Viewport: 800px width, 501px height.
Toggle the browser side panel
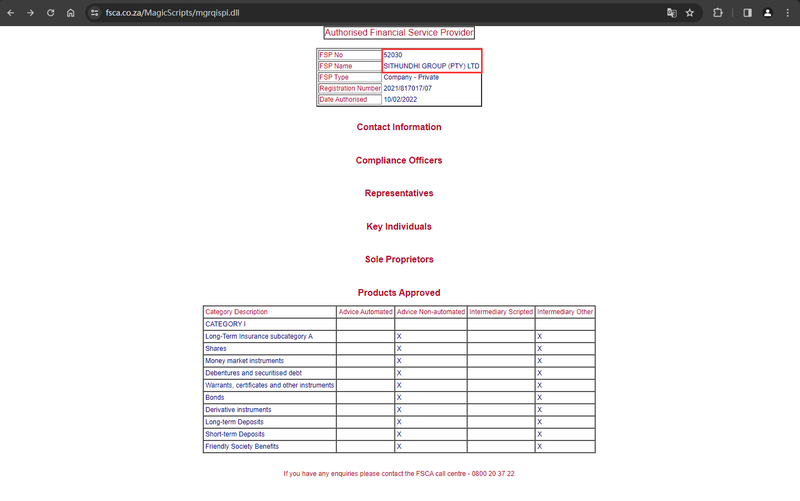tap(747, 13)
